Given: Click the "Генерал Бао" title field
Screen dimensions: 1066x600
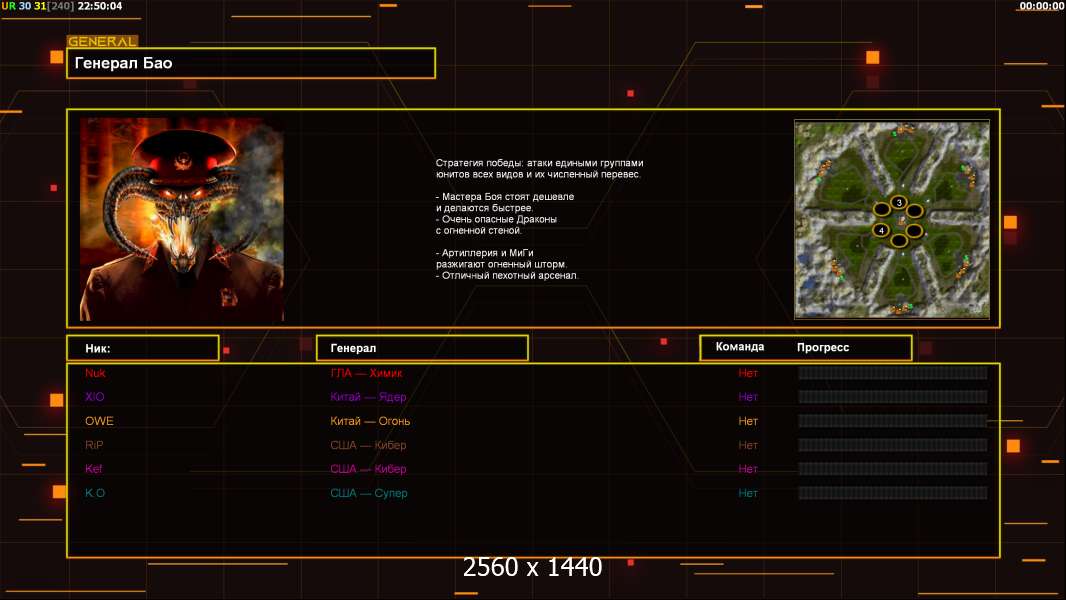Looking at the screenshot, I should [250, 63].
